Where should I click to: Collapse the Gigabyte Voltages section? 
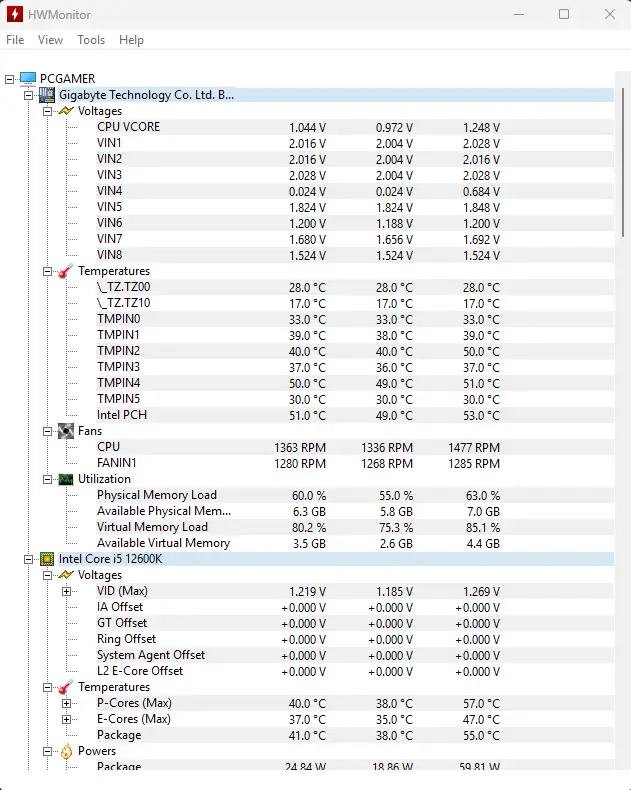48,111
